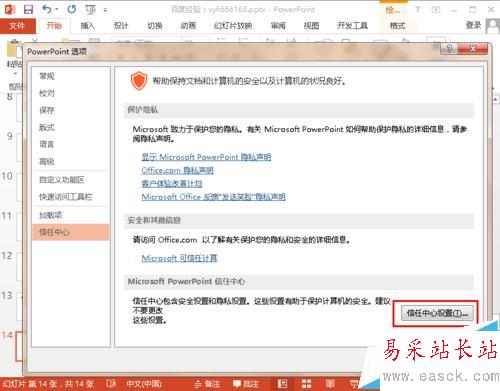Click the PowerPoint application logo icon

(10, 9)
